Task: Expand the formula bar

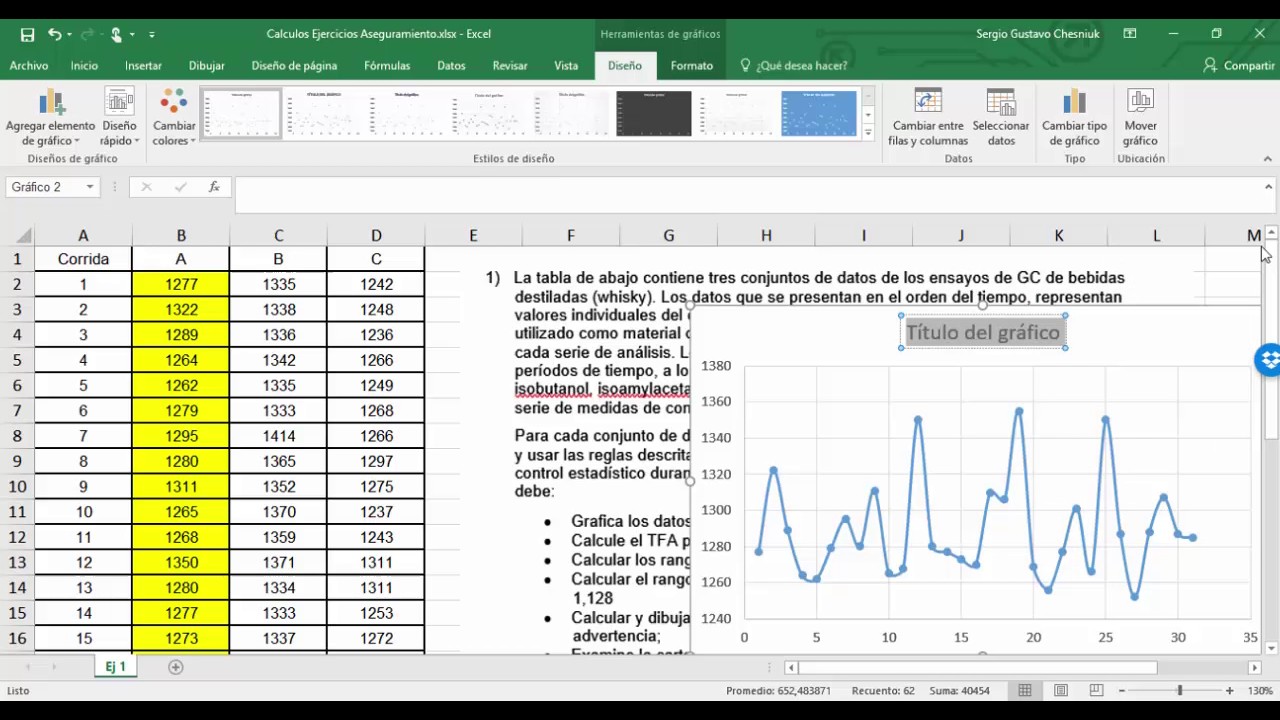Action: (x=1268, y=186)
